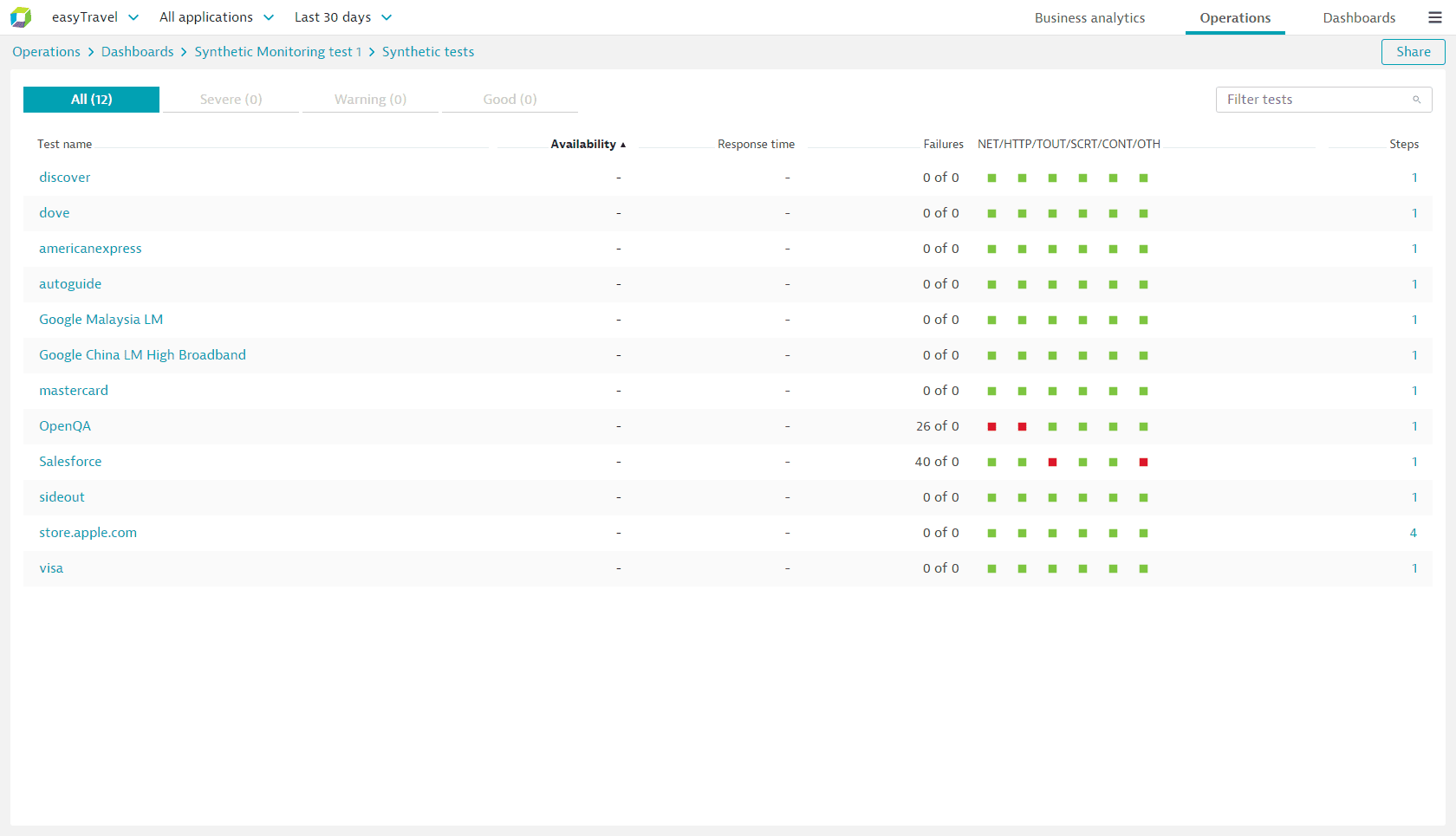
Task: Select the Severe (0) filter tab
Action: (x=231, y=100)
